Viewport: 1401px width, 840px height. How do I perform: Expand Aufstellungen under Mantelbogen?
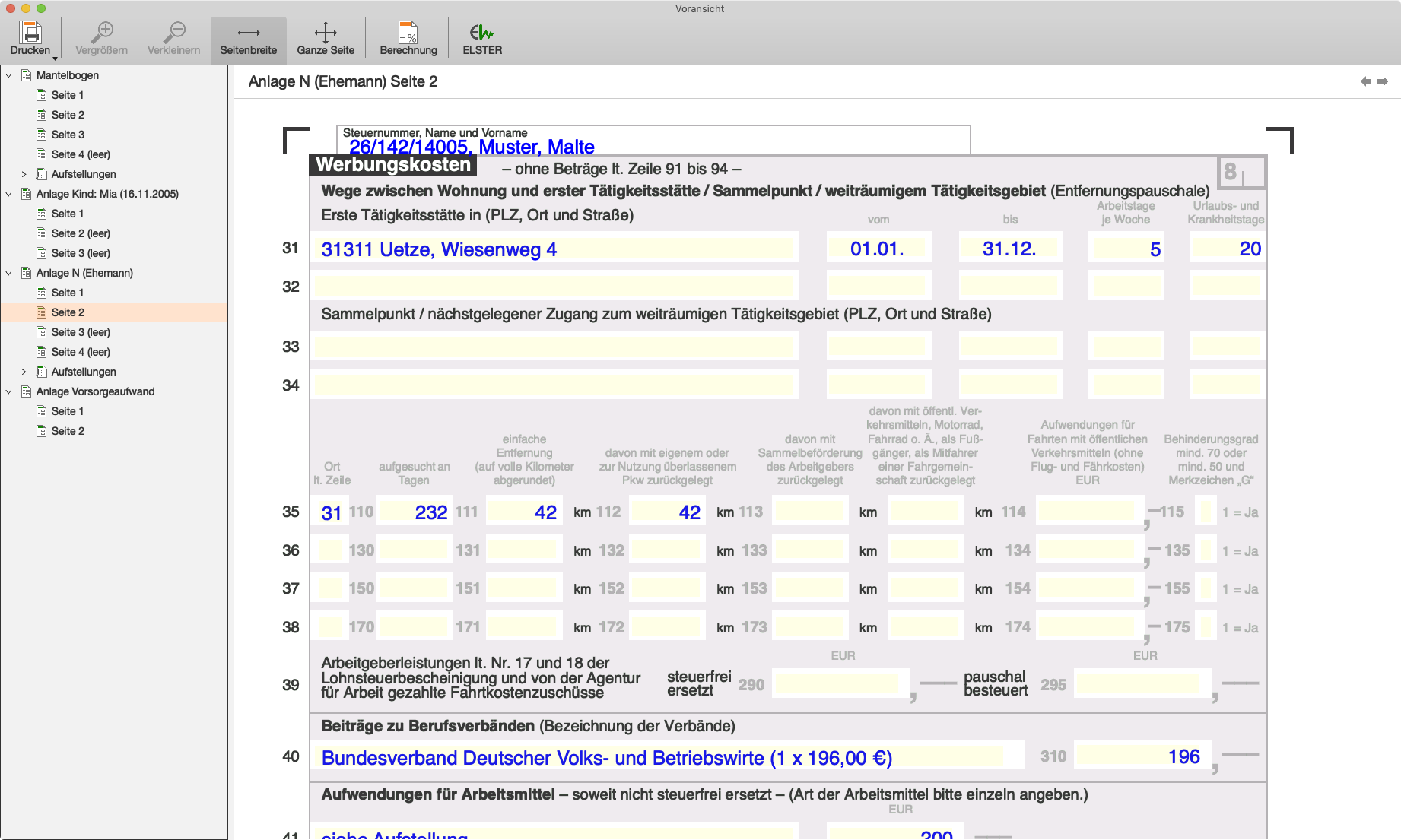pyautogui.click(x=24, y=174)
